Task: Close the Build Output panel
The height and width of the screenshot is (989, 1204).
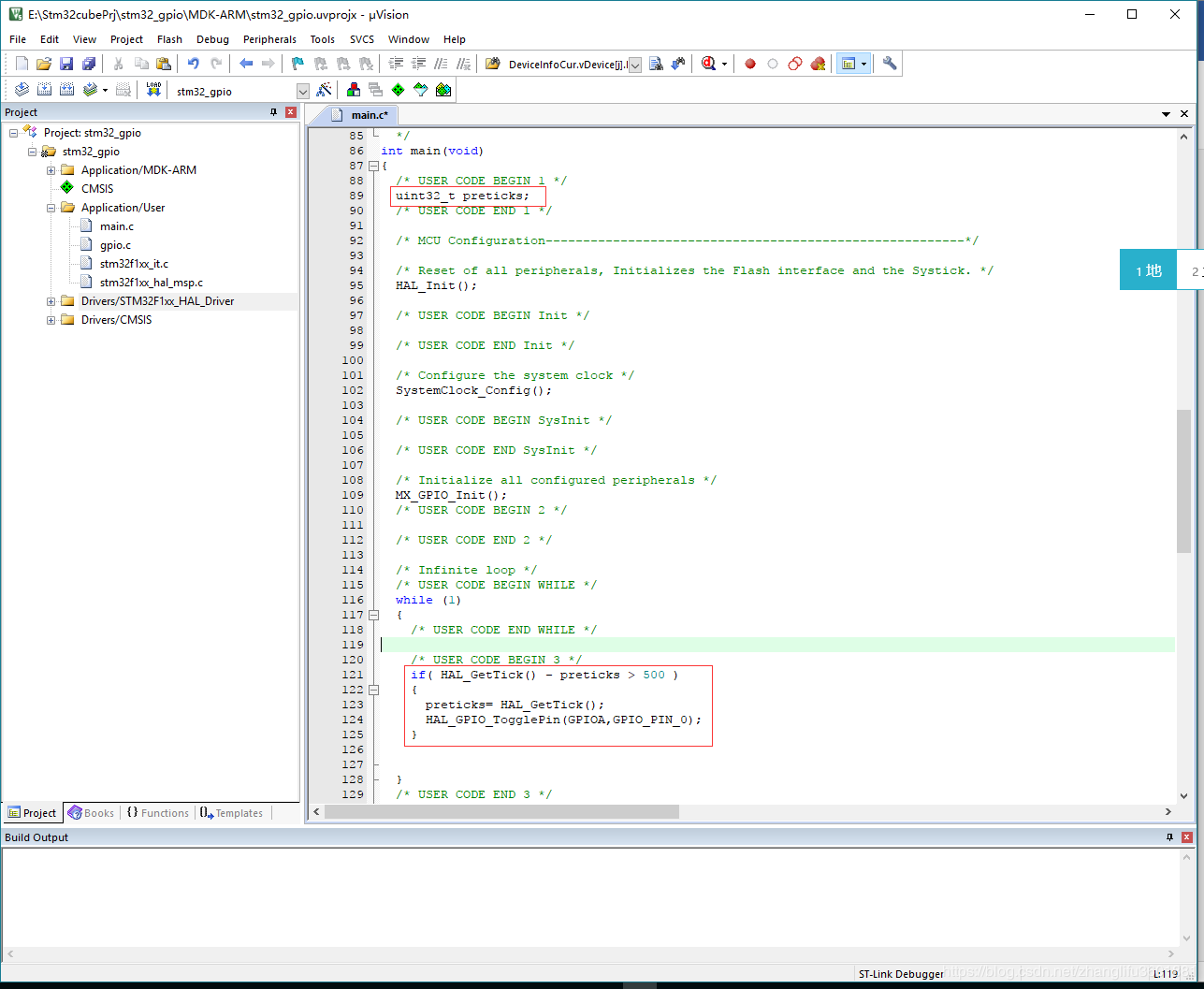Action: pos(1187,837)
